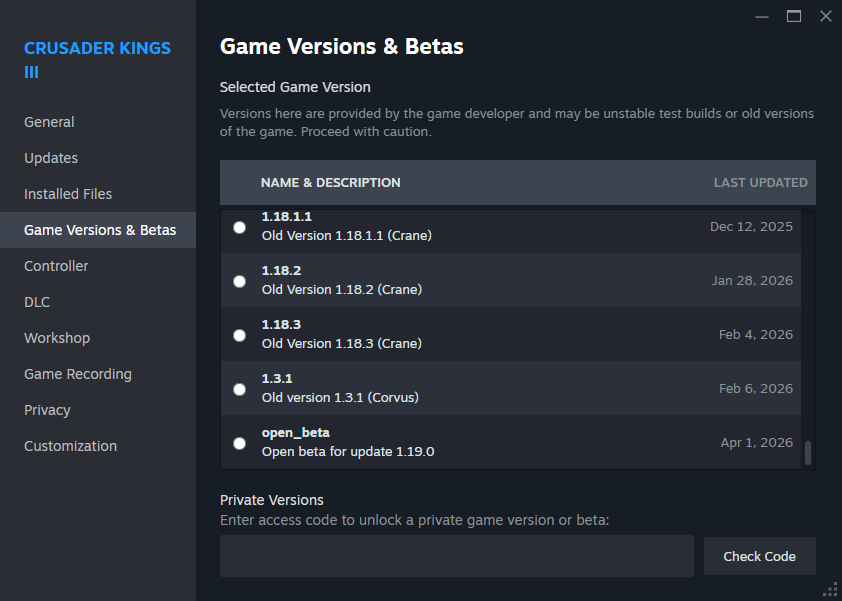
Task: Click the Feb 6, 2026 date
Action: pos(756,388)
